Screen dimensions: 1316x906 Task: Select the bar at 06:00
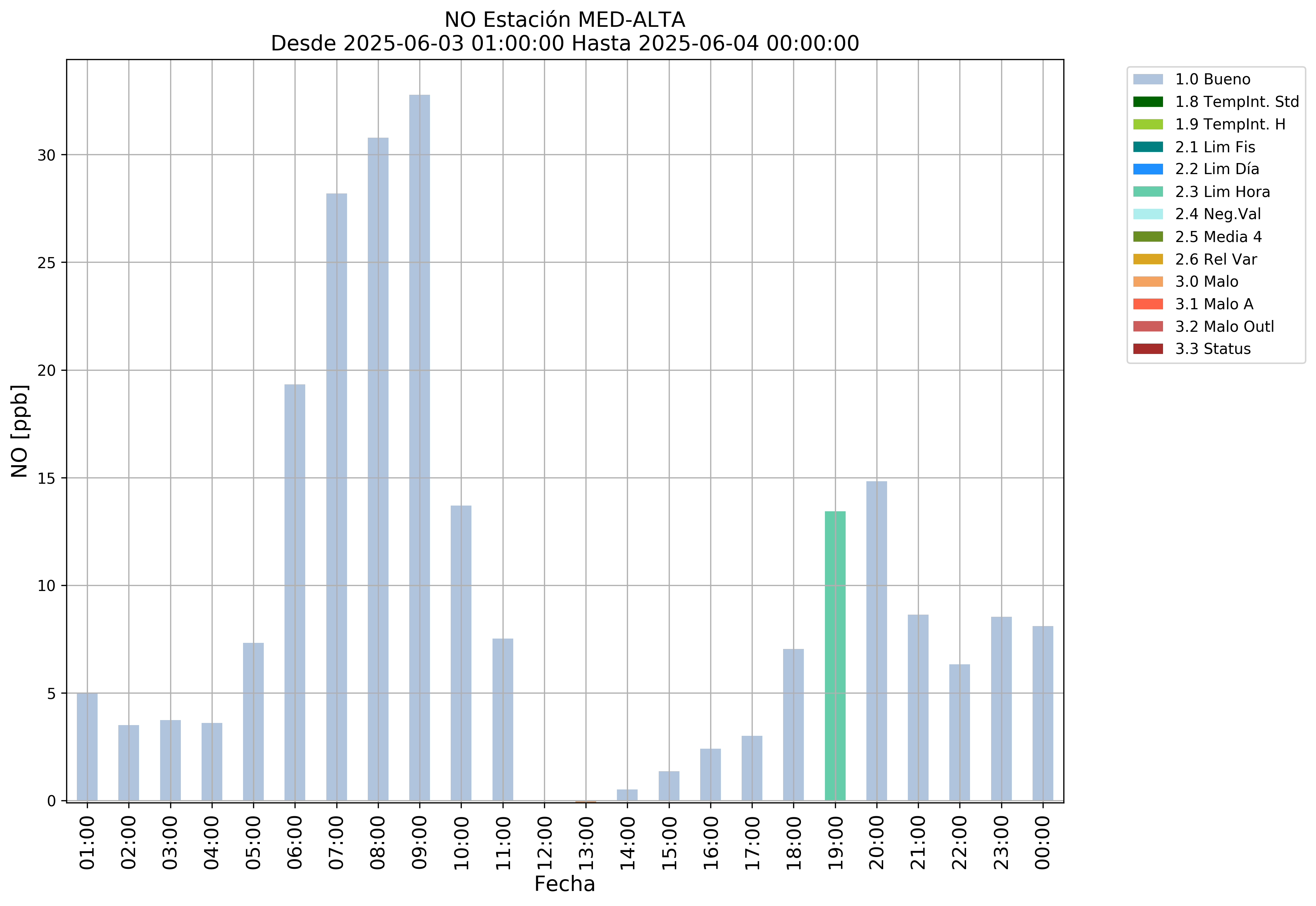[x=295, y=593]
